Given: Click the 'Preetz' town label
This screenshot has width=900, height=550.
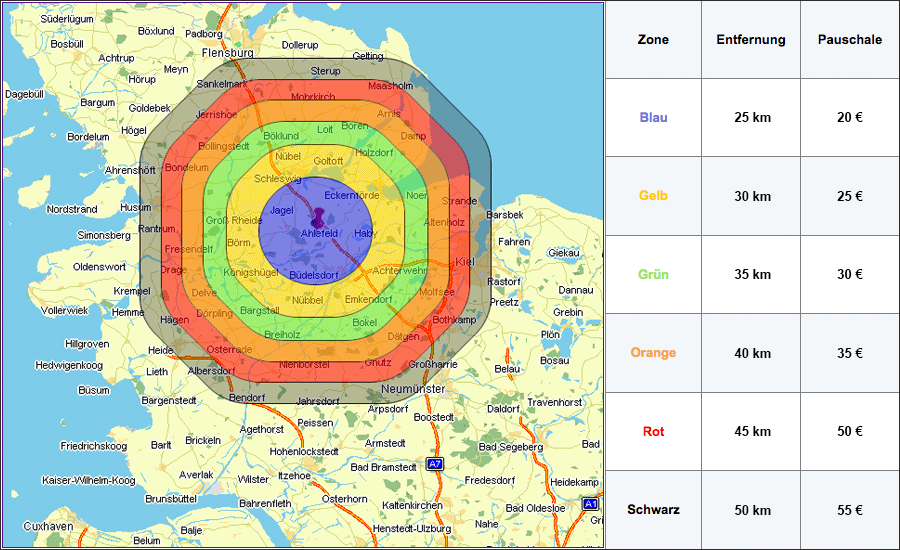Looking at the screenshot, I should (504, 302).
